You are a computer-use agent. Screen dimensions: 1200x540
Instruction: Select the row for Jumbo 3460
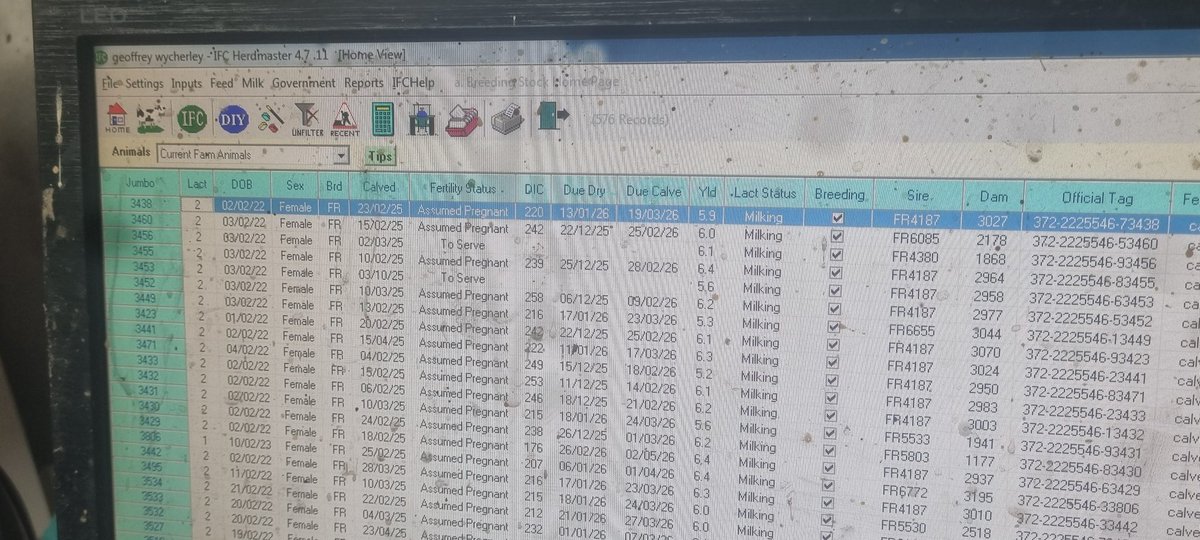coord(142,219)
